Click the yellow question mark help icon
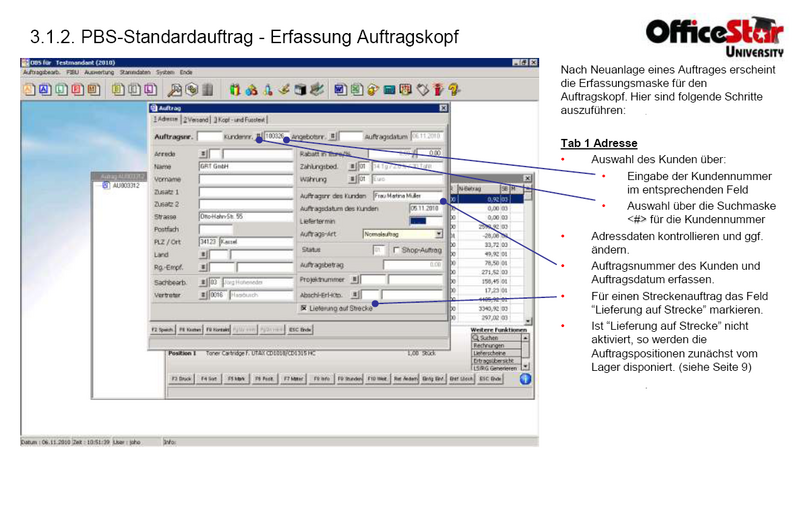This screenshot has width=800, height=530. tap(454, 90)
